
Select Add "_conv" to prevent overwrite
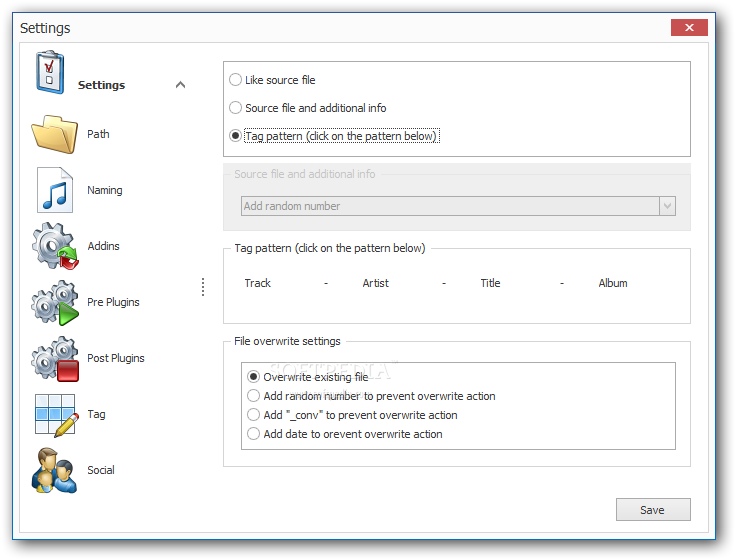coord(352,415)
